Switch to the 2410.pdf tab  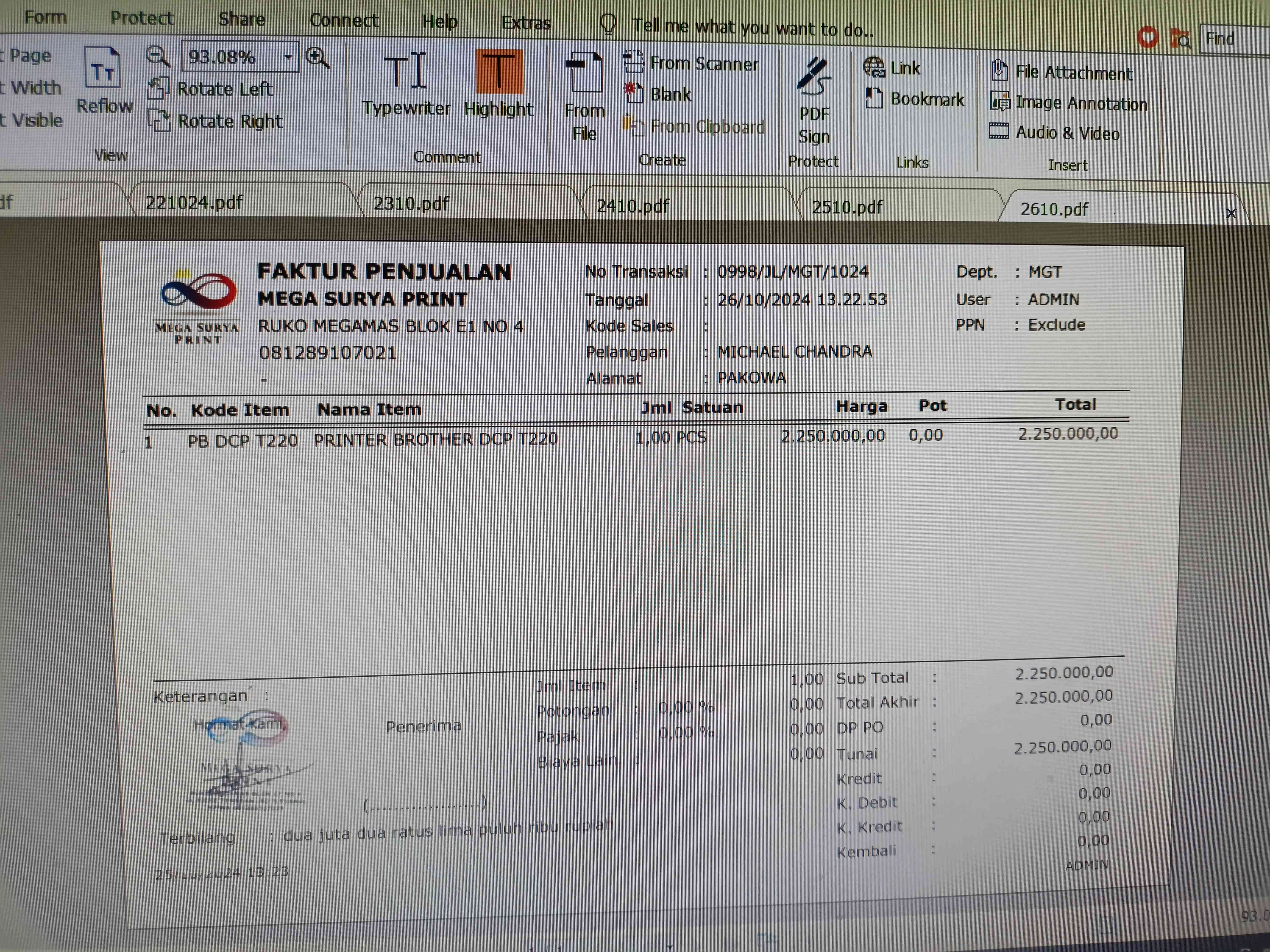(633, 205)
